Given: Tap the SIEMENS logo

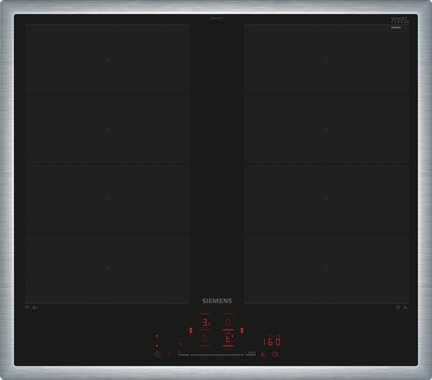Looking at the screenshot, I should [217, 301].
